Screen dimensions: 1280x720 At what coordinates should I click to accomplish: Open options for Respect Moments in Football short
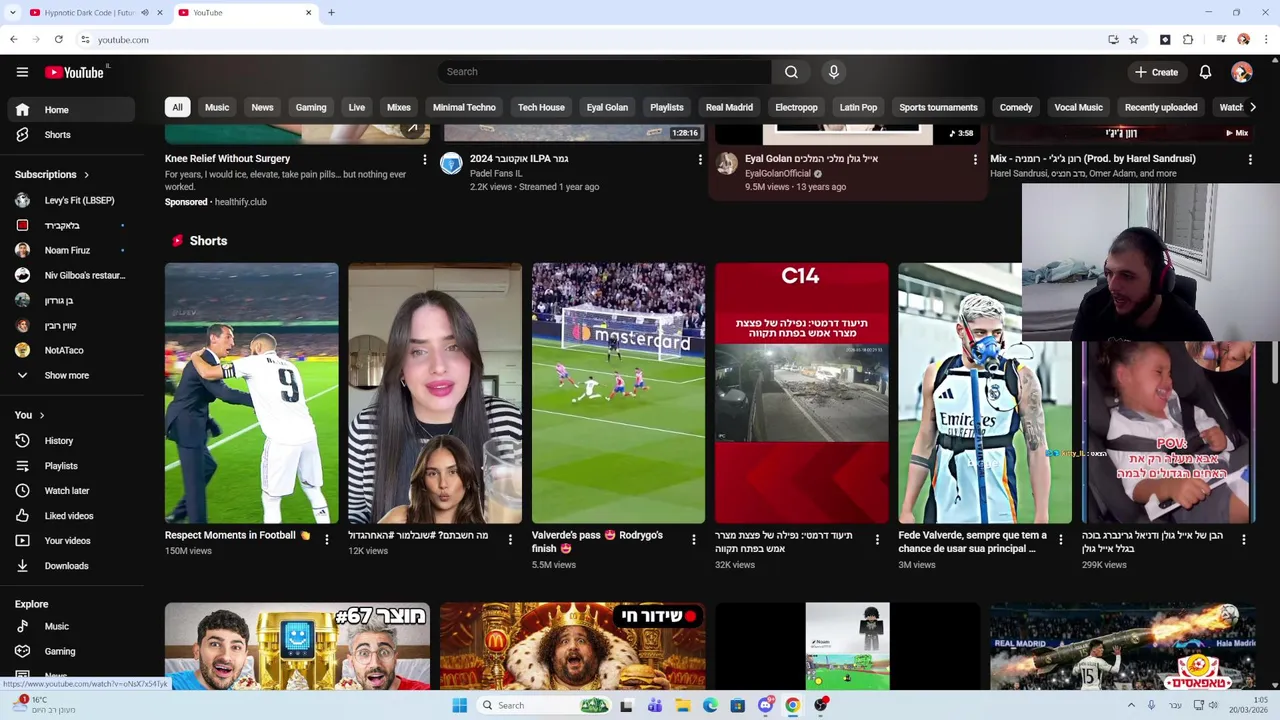326,540
